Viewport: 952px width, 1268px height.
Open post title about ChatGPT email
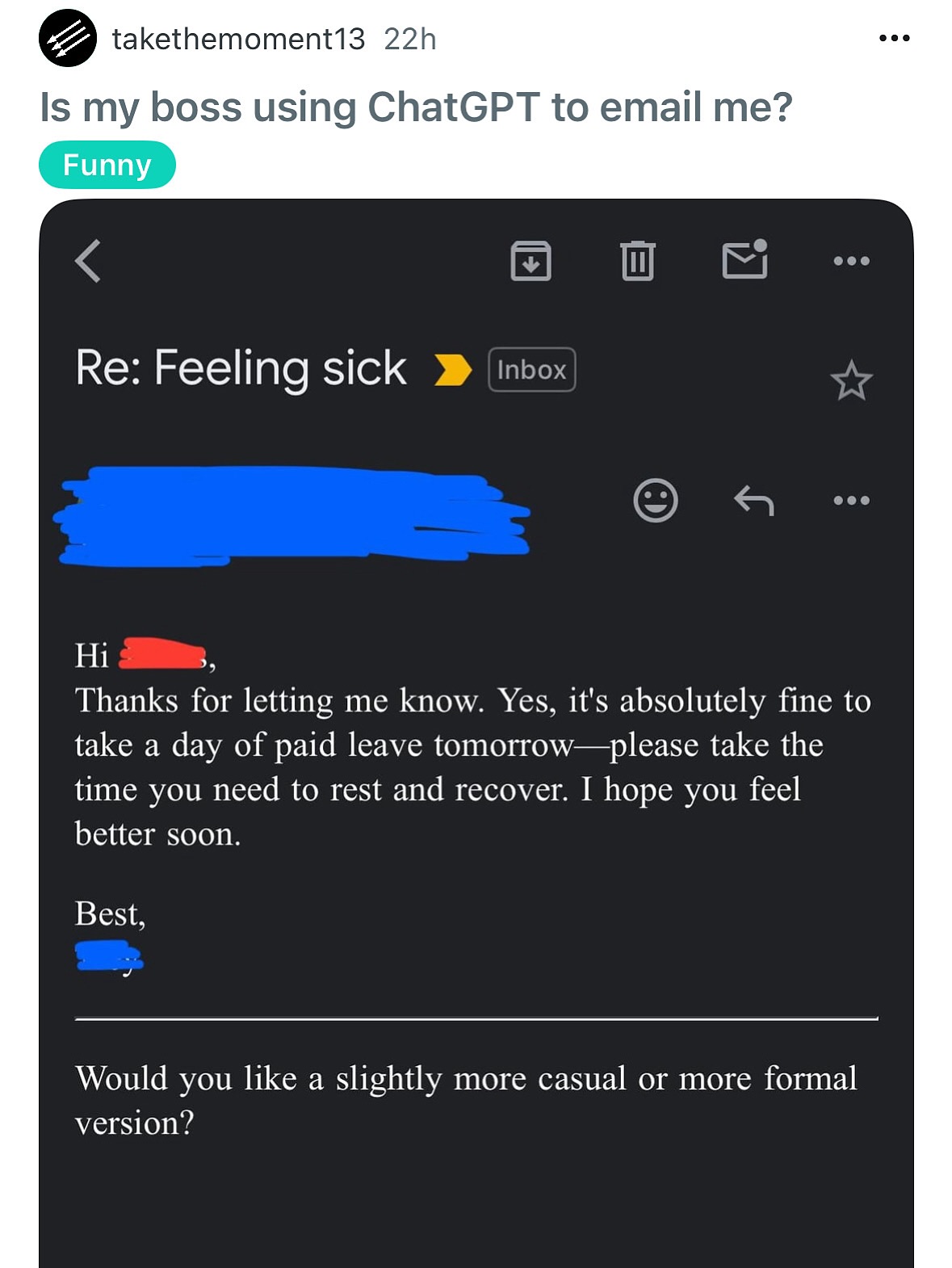[416, 107]
